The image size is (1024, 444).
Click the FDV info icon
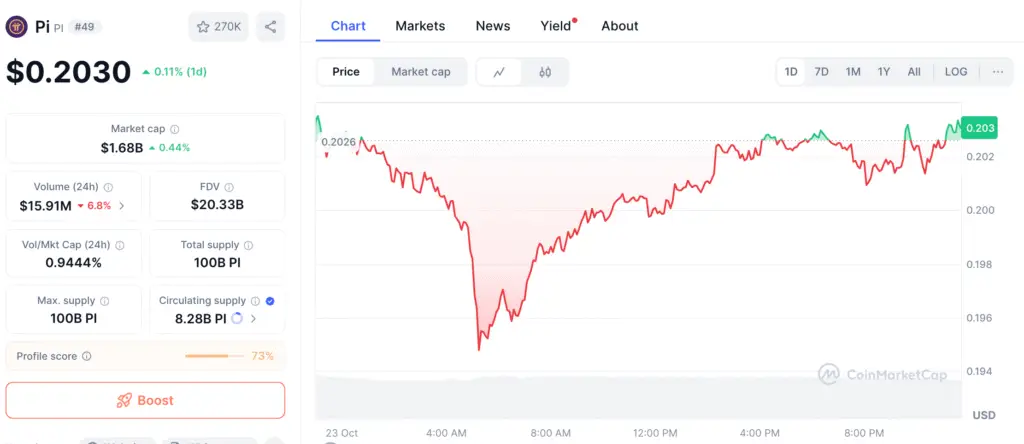coord(229,187)
